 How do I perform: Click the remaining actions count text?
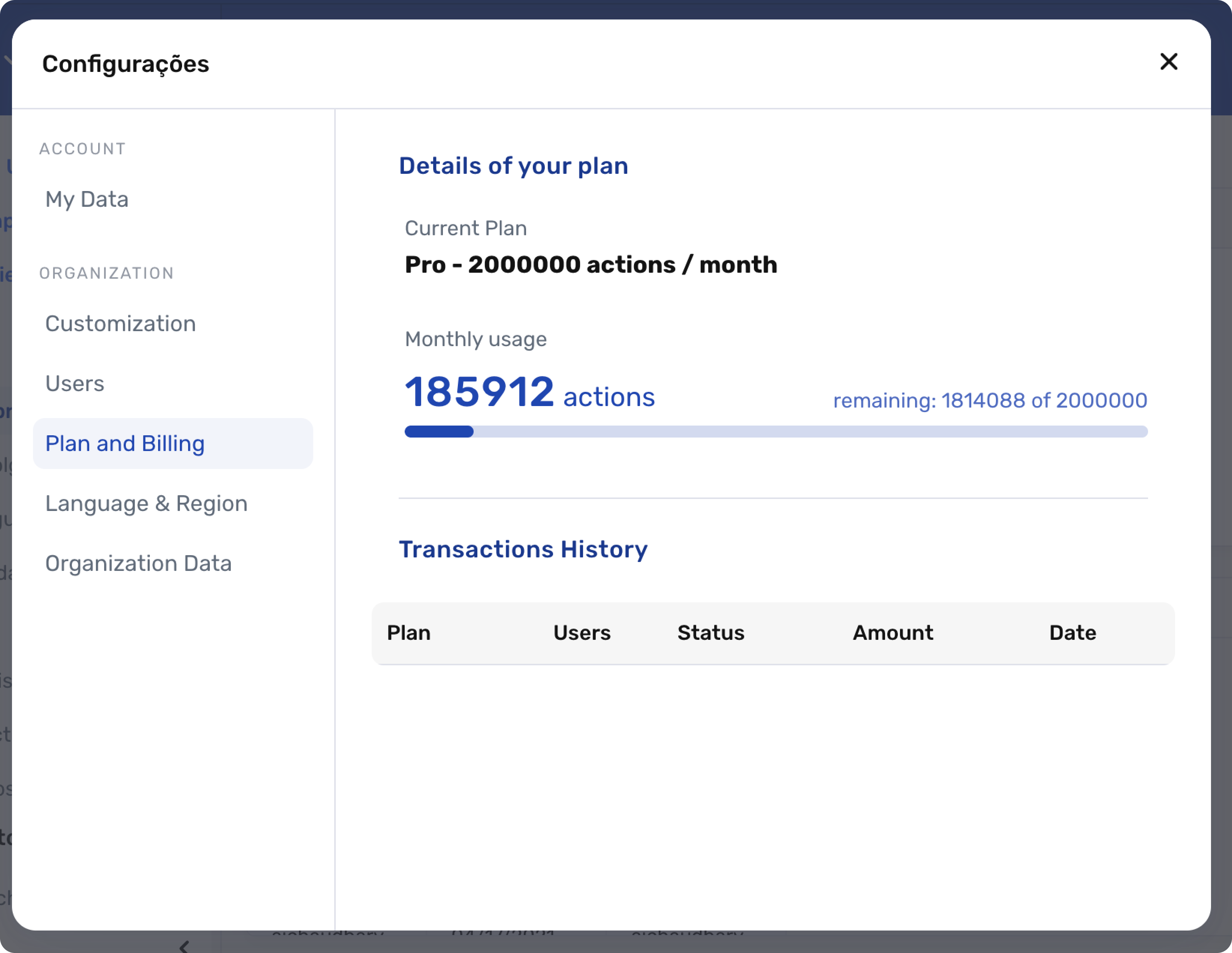(990, 400)
